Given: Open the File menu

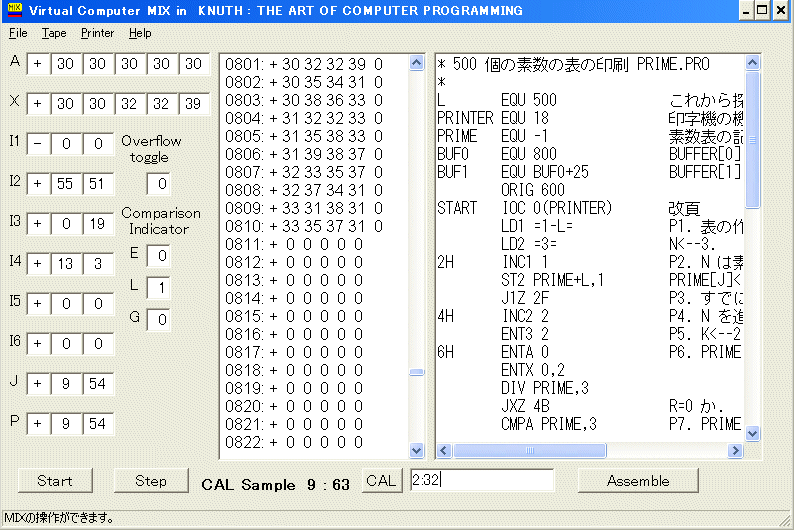Looking at the screenshot, I should pos(18,33).
